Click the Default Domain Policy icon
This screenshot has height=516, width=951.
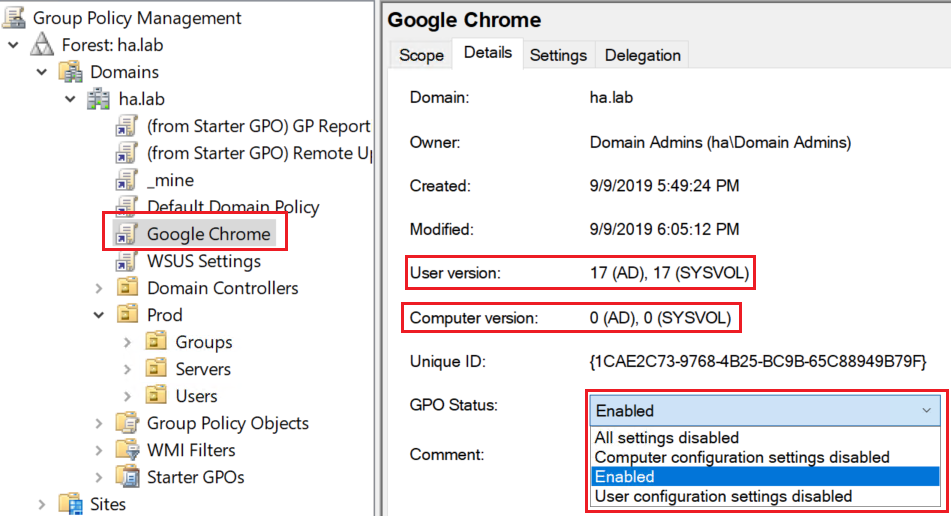click(x=127, y=207)
